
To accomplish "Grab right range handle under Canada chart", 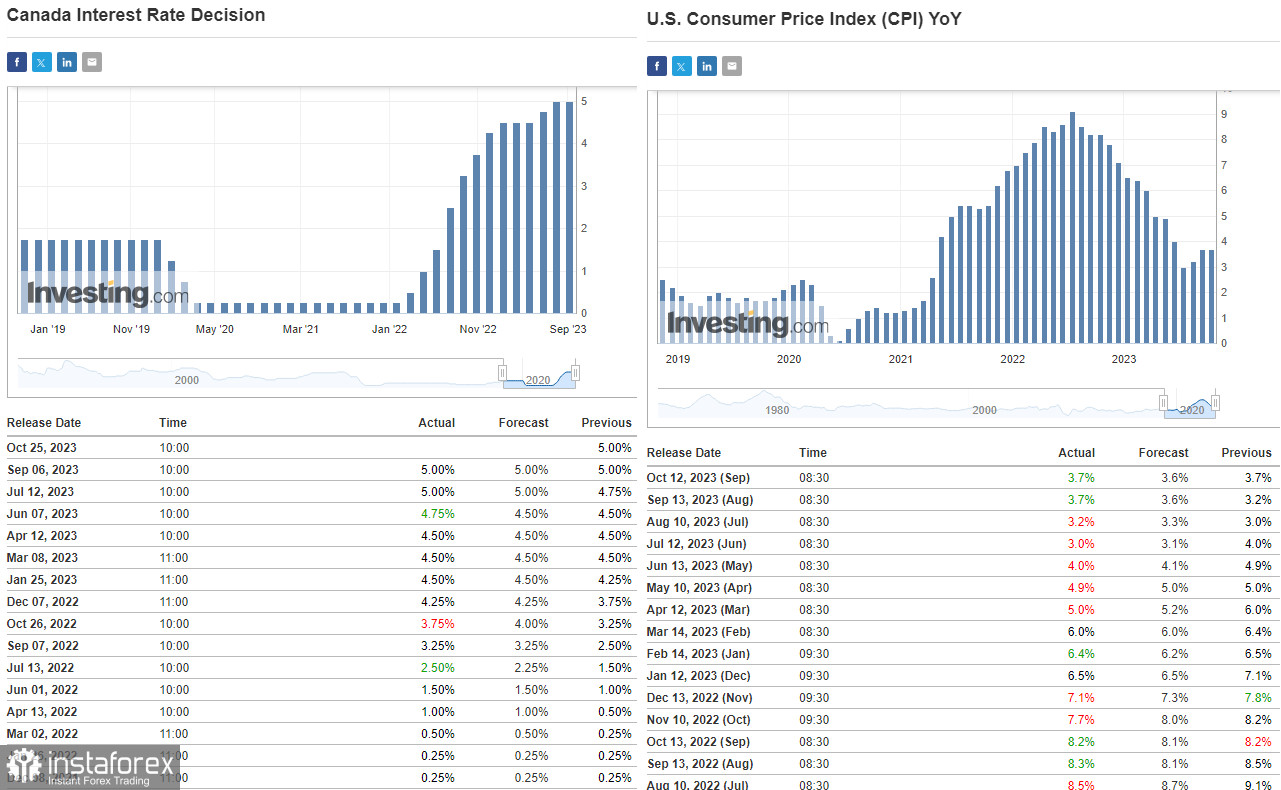I will [x=575, y=373].
